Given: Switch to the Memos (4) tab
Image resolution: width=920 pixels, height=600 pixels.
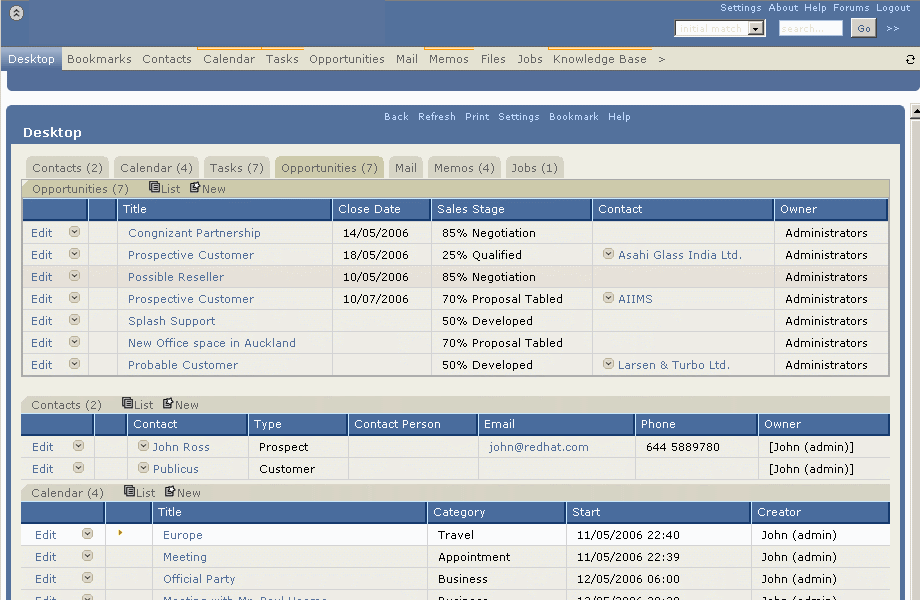Looking at the screenshot, I should (464, 168).
